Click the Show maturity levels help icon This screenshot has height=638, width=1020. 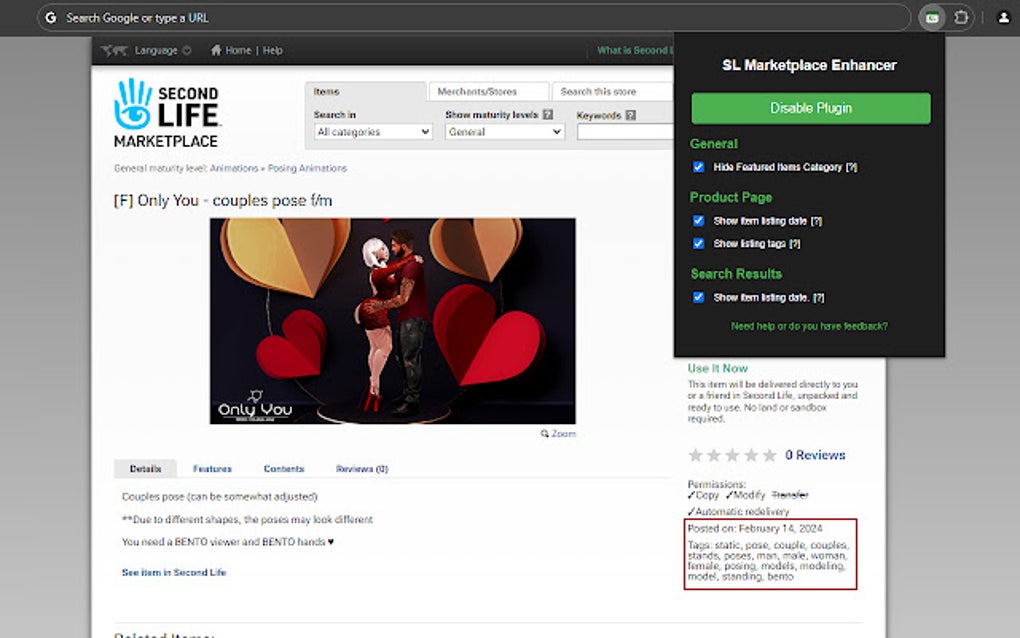pyautogui.click(x=546, y=113)
